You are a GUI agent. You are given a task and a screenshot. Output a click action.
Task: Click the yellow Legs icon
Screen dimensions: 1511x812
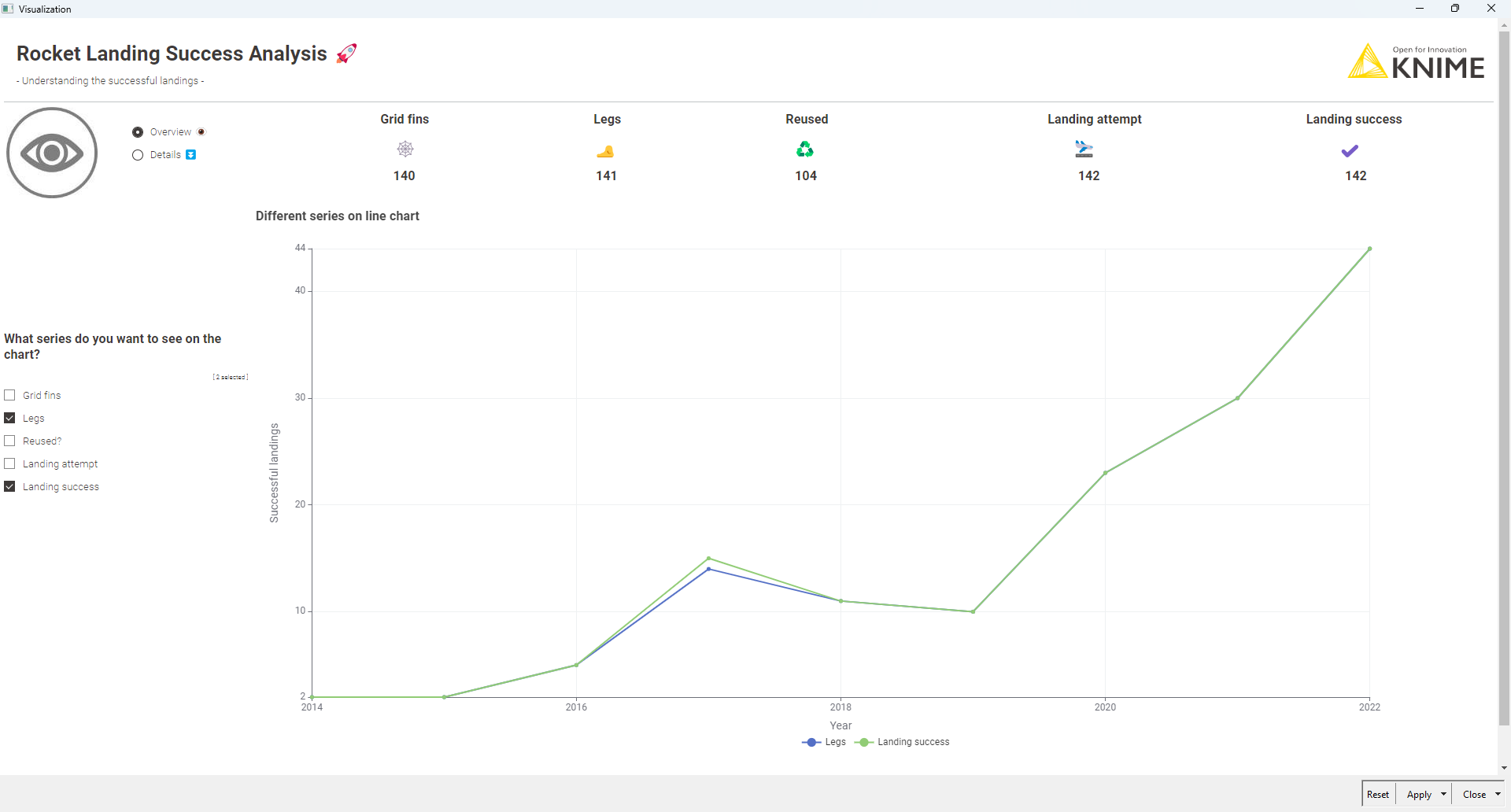(605, 151)
